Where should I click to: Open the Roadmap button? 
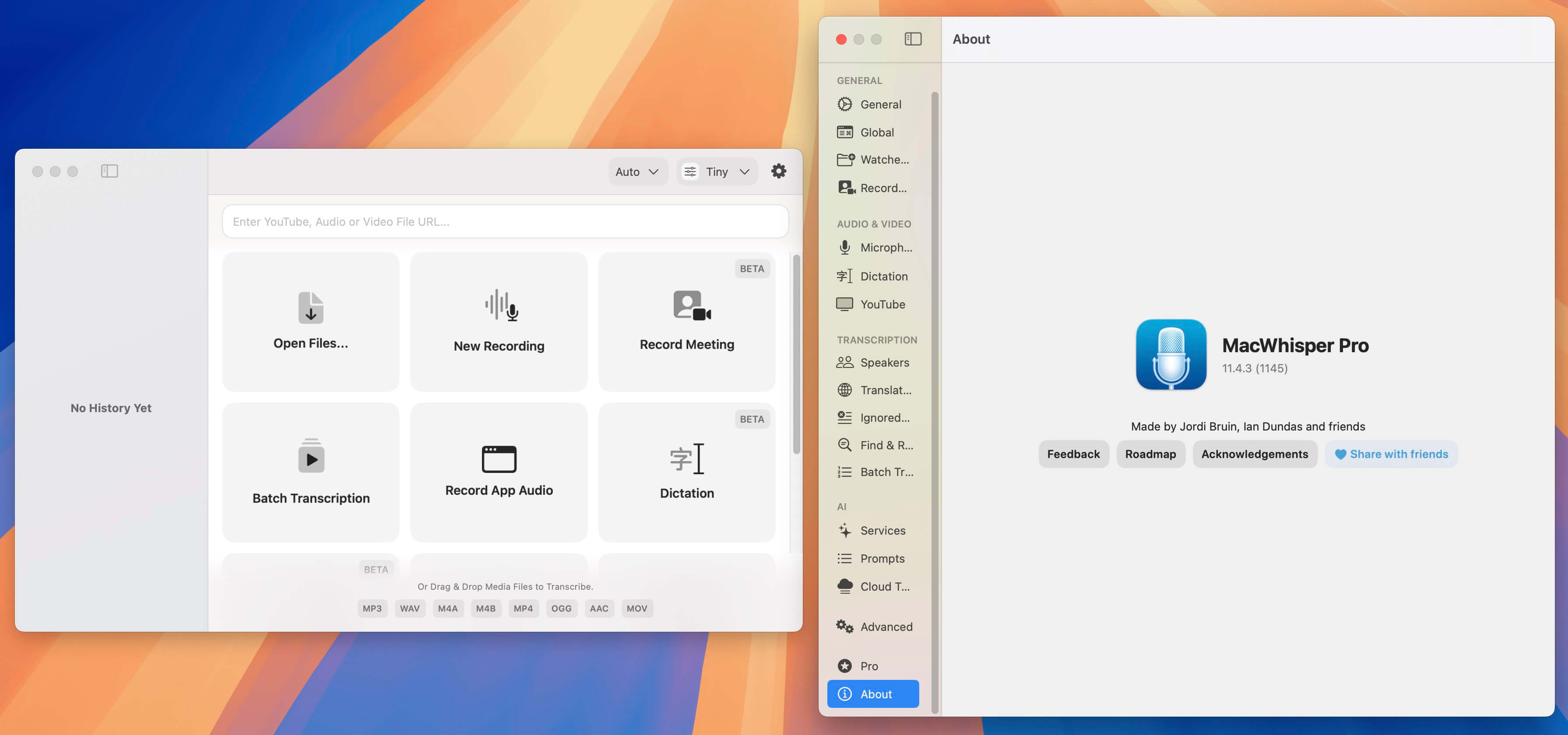click(1150, 454)
